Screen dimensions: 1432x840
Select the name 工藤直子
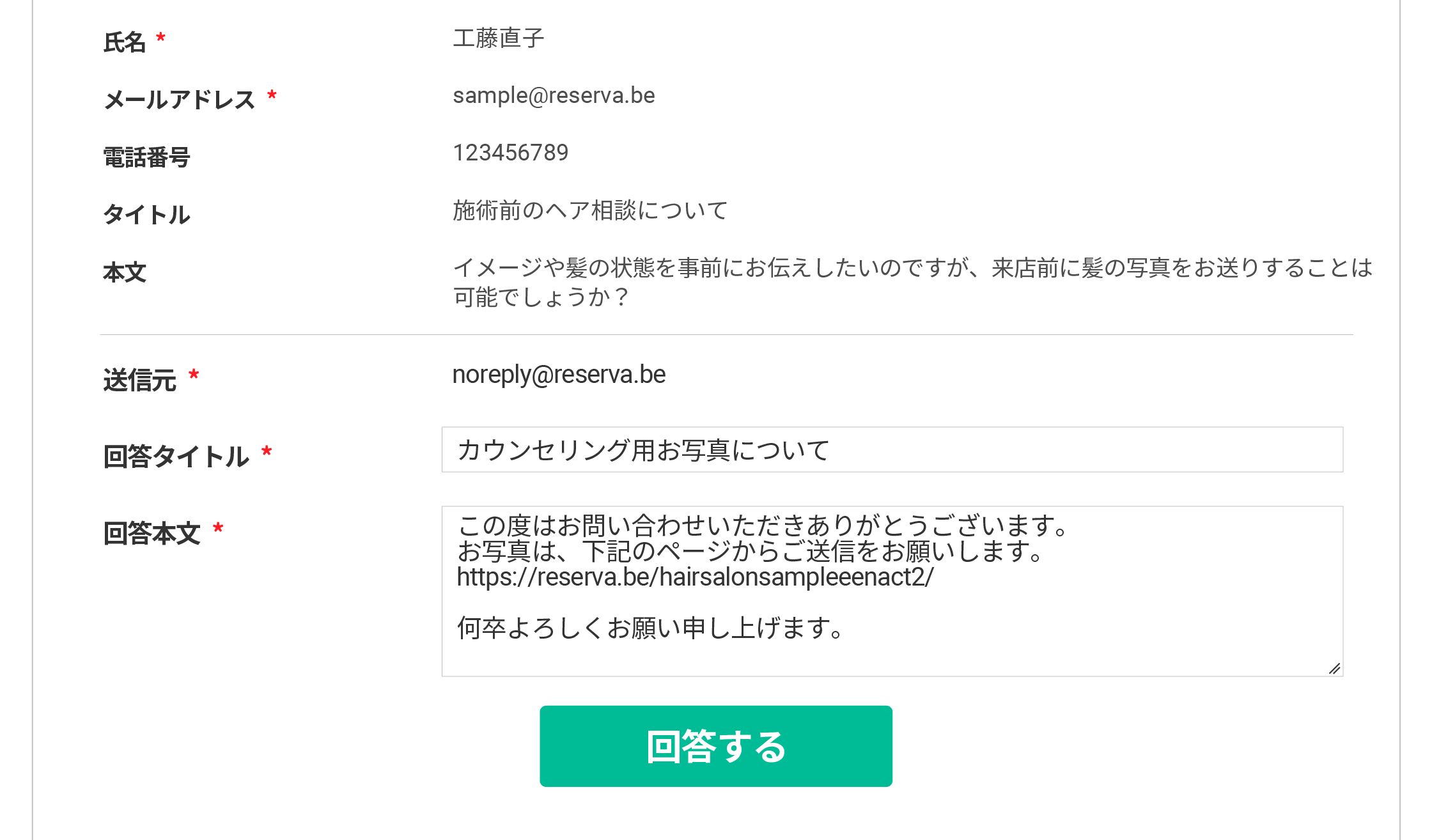tap(499, 38)
